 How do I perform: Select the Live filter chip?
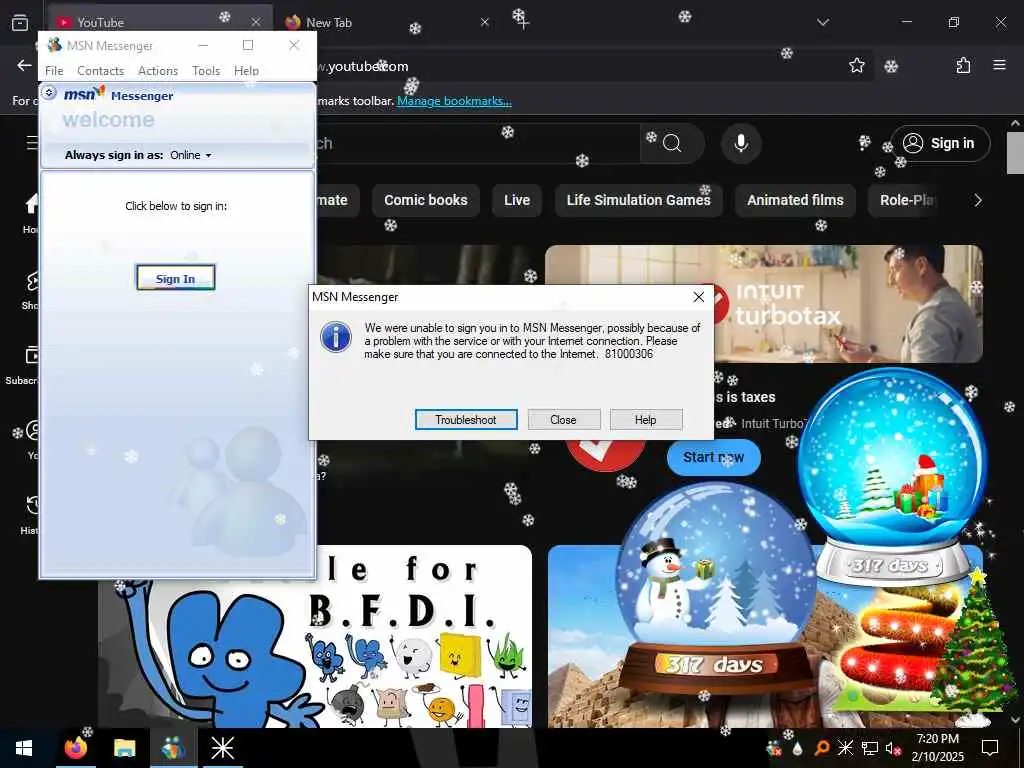pos(517,200)
